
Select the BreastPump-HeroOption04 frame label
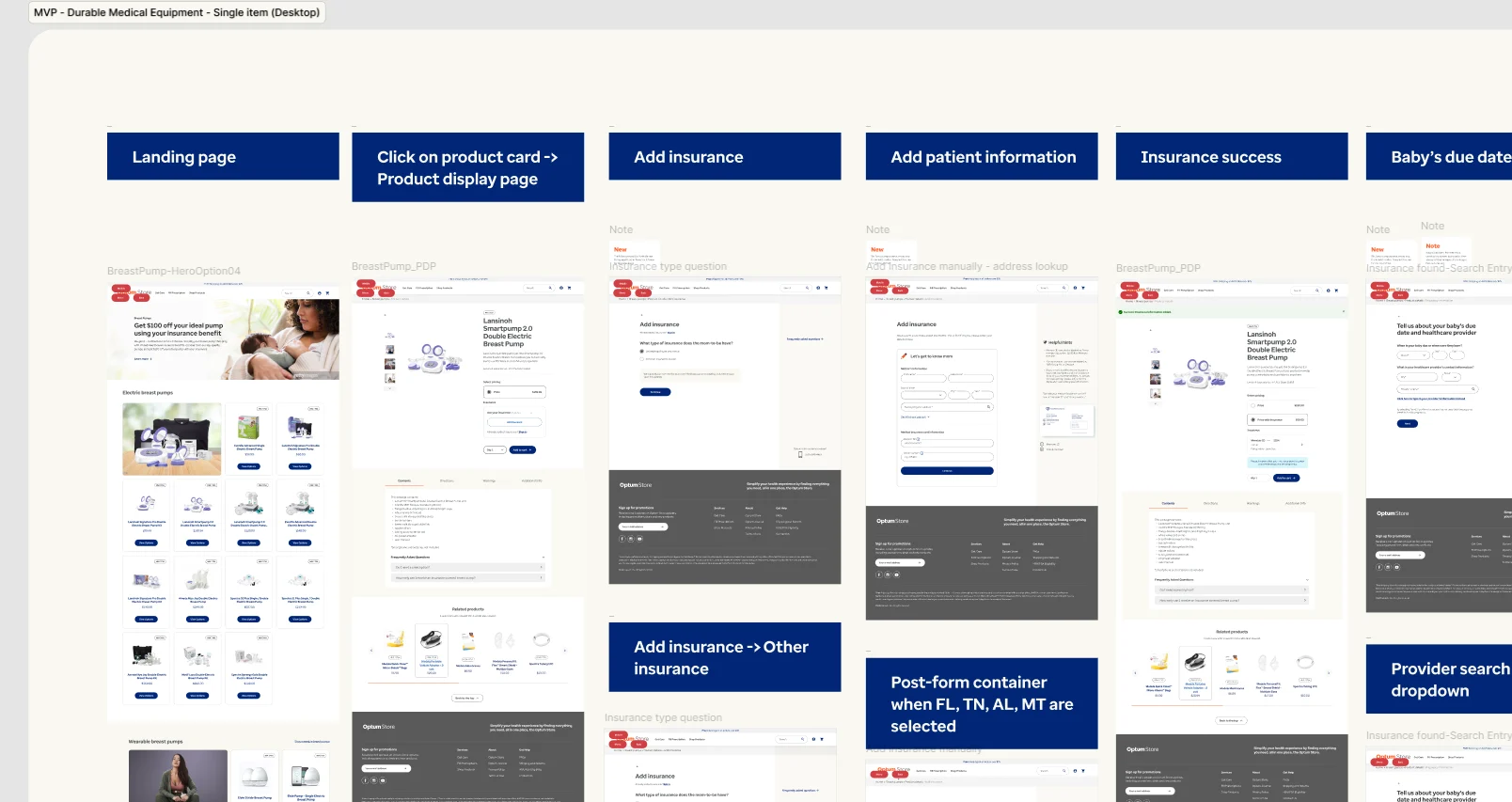pyautogui.click(x=174, y=271)
